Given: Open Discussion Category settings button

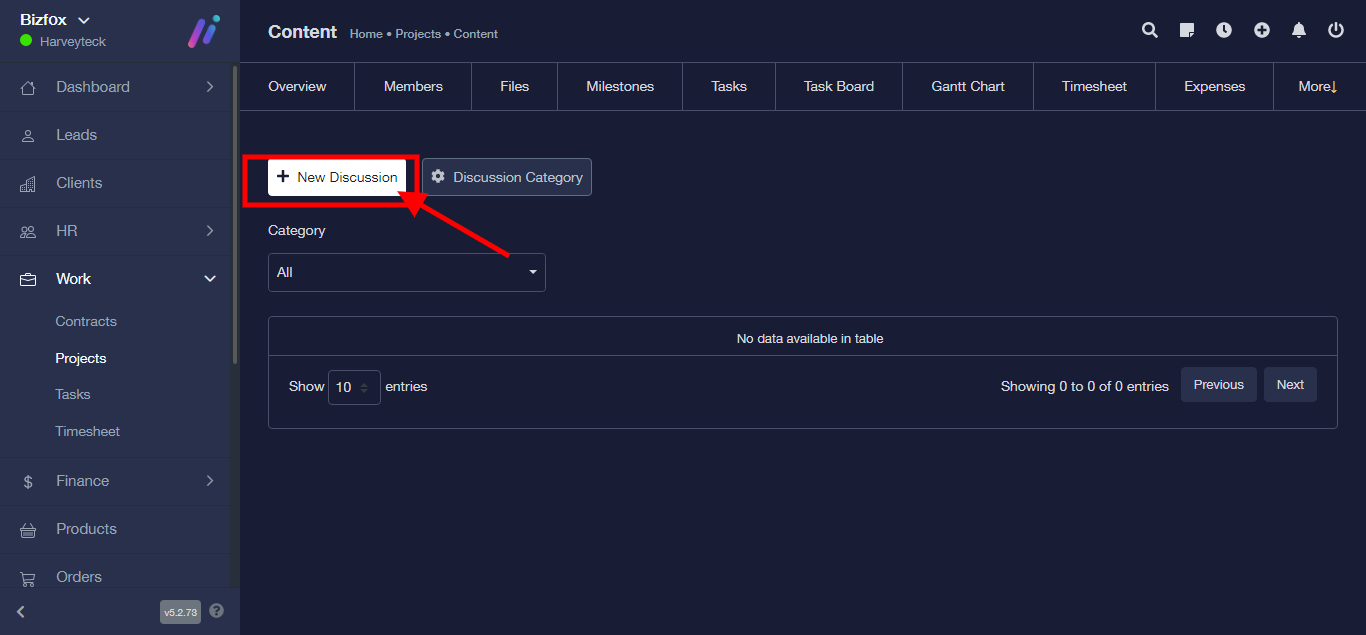Looking at the screenshot, I should [x=507, y=177].
